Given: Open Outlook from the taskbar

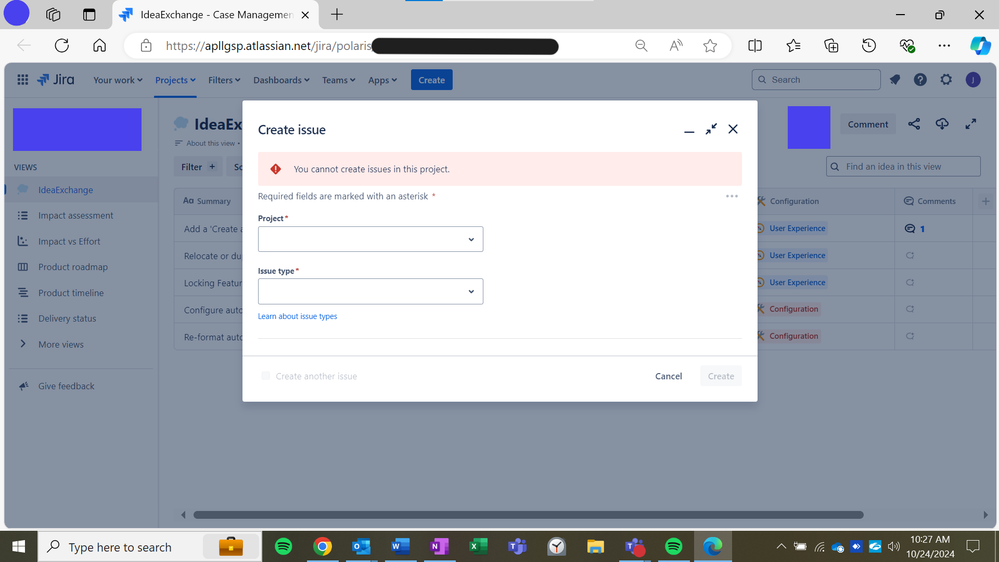Looking at the screenshot, I should (361, 547).
